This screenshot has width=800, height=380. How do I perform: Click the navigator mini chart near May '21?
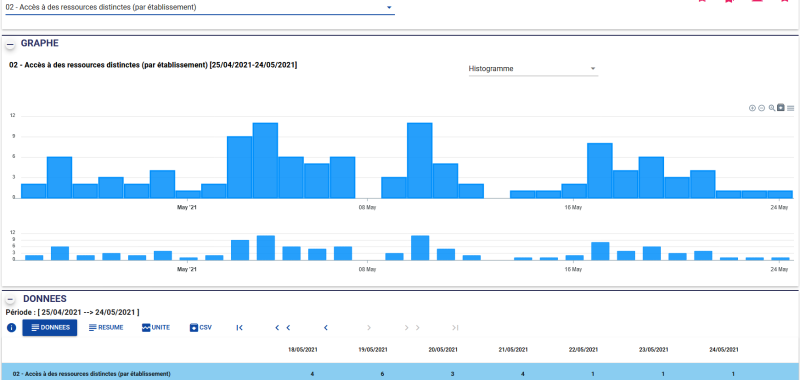(x=187, y=259)
